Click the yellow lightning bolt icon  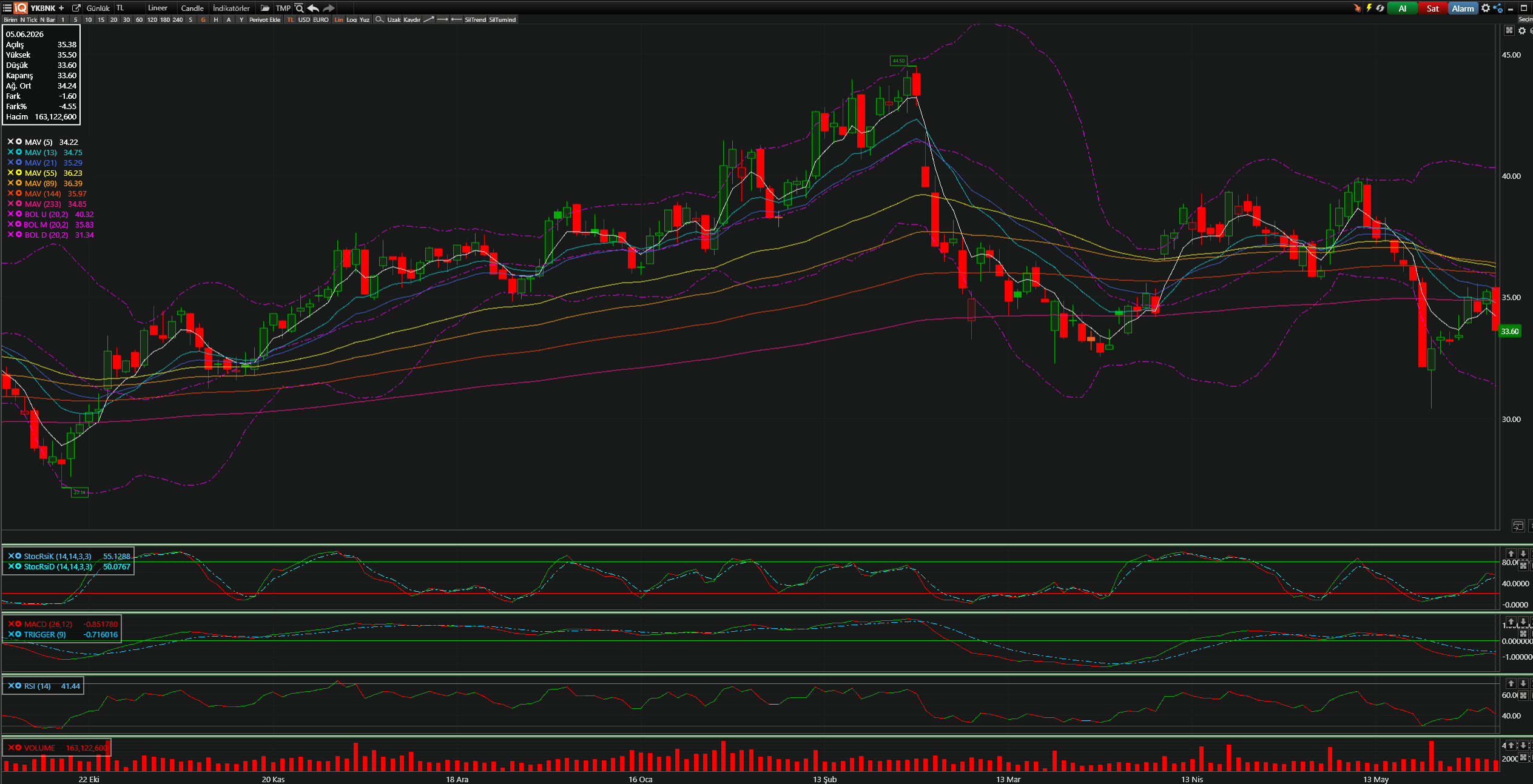[1369, 8]
